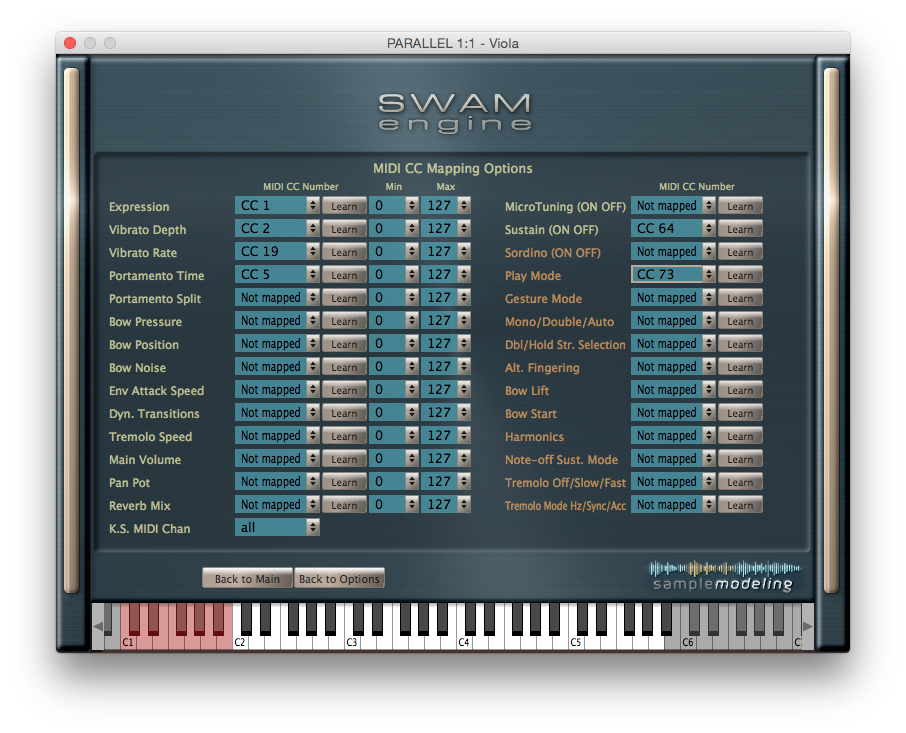
Task: Click the right arrow beside the keyboard
Action: 809,628
